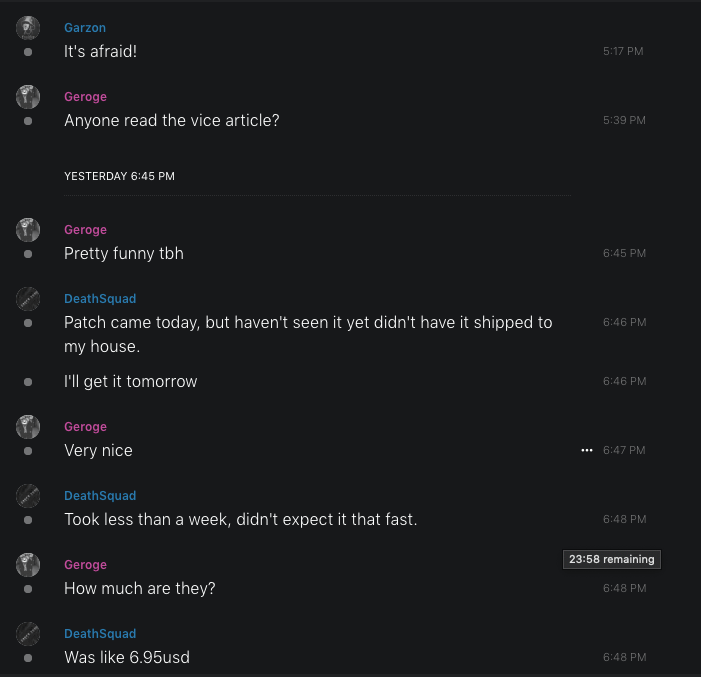
Task: Click Geroge's avatar above "Very nice"
Action: coord(28,427)
